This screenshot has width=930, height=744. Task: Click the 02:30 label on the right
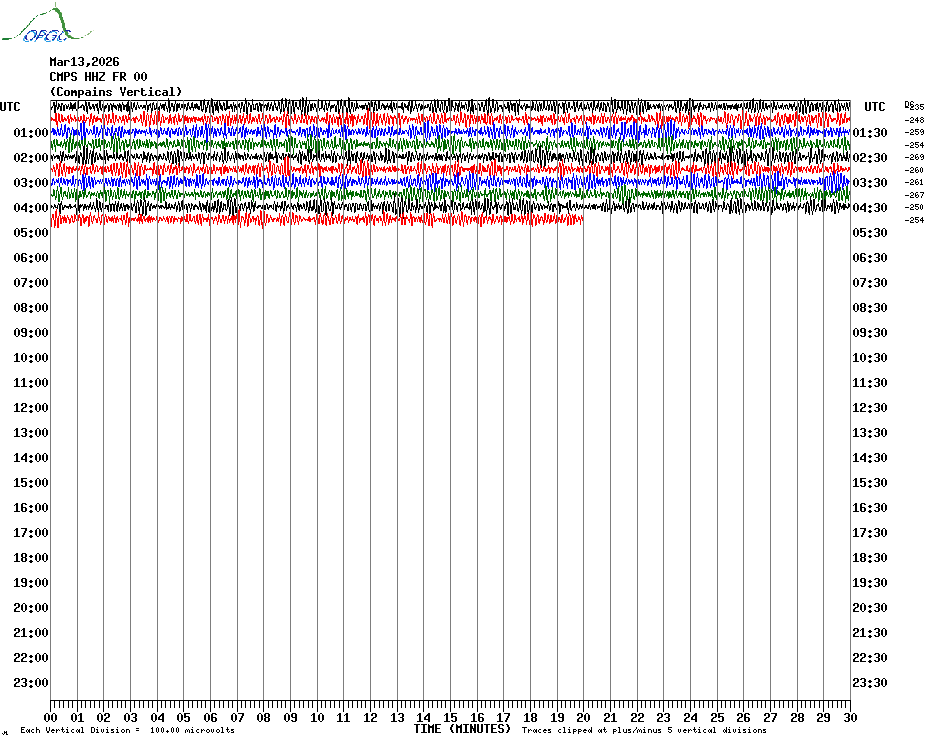tap(870, 157)
